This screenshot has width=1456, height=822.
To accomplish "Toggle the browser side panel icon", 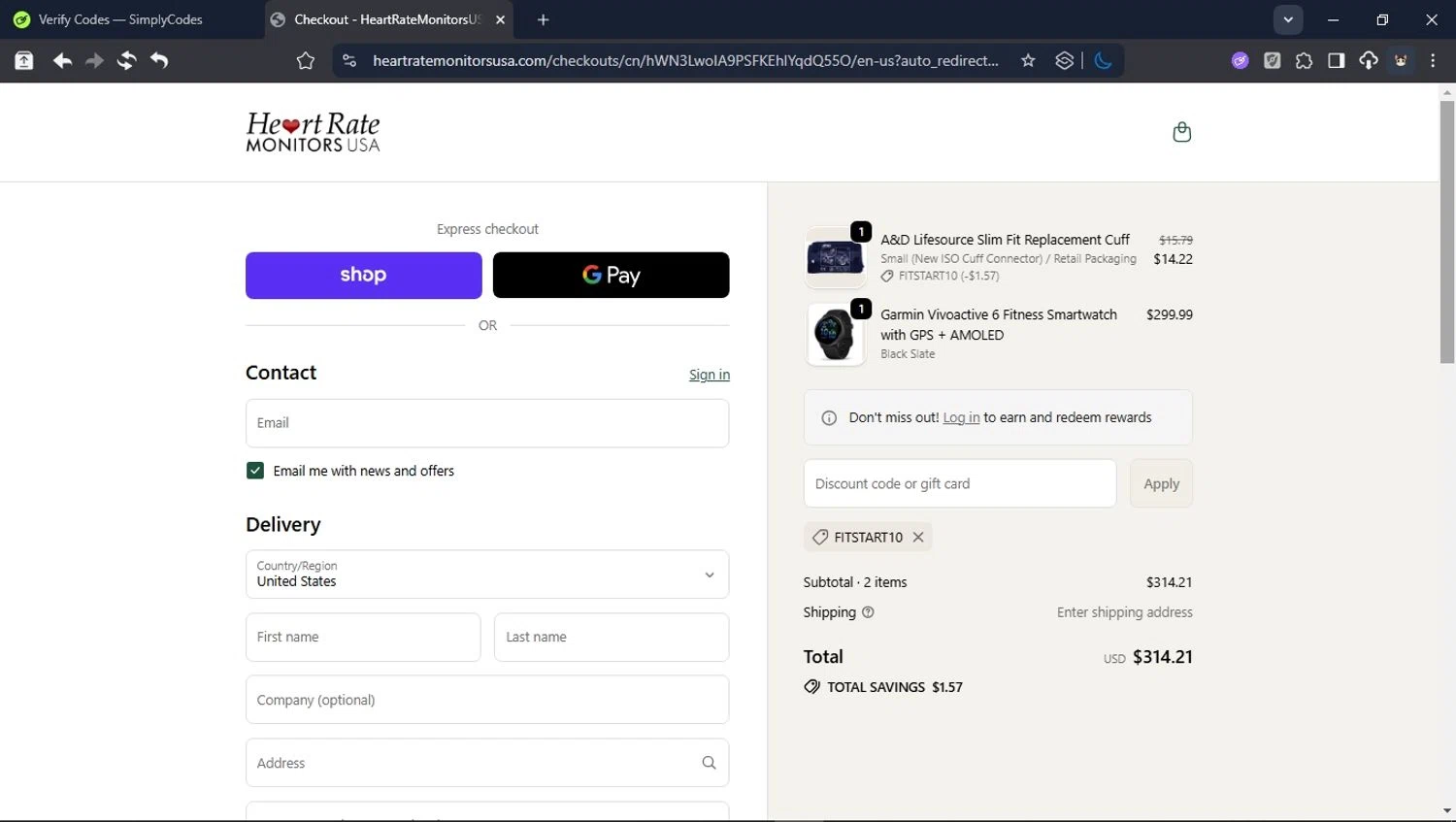I will (x=1336, y=61).
